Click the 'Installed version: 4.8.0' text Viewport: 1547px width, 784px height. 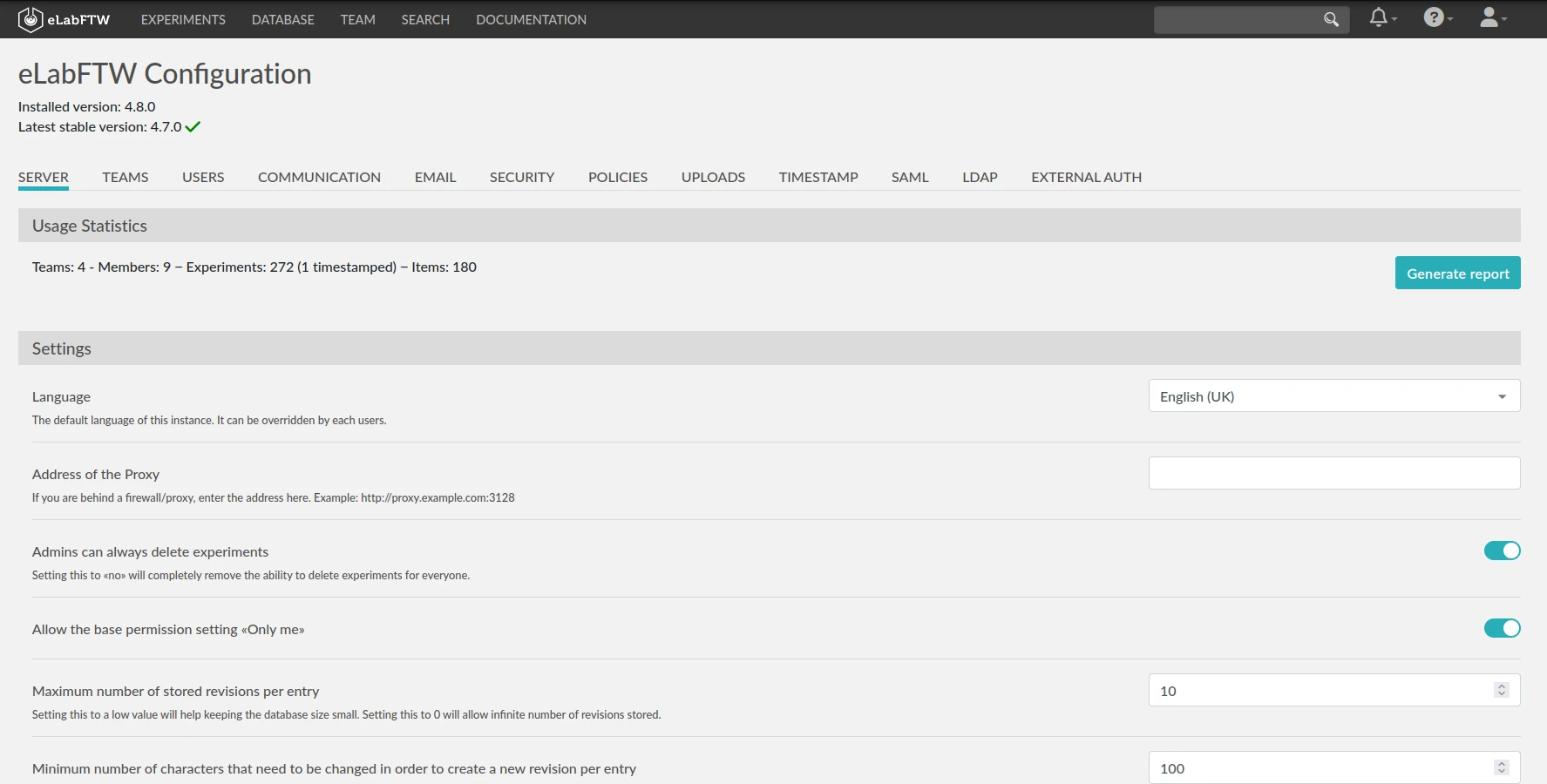pyautogui.click(x=87, y=106)
